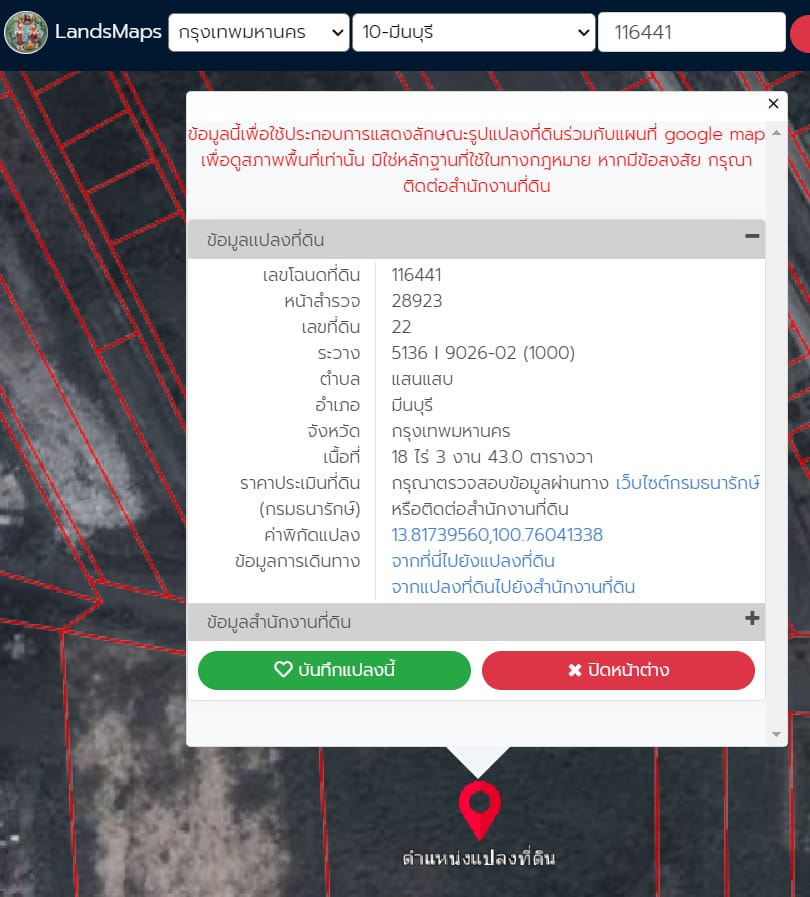Image resolution: width=810 pixels, height=897 pixels.
Task: Select the map sheet value 5136 I 9026-02 (1000)
Action: click(483, 353)
